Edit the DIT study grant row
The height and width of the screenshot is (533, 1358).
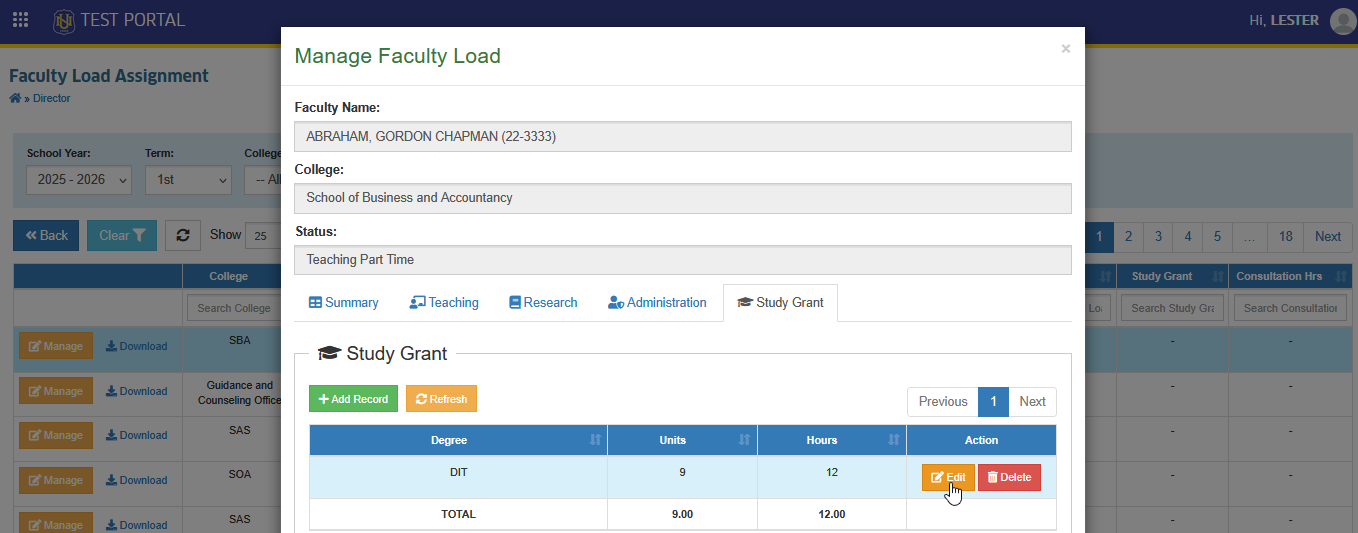pyautogui.click(x=948, y=477)
